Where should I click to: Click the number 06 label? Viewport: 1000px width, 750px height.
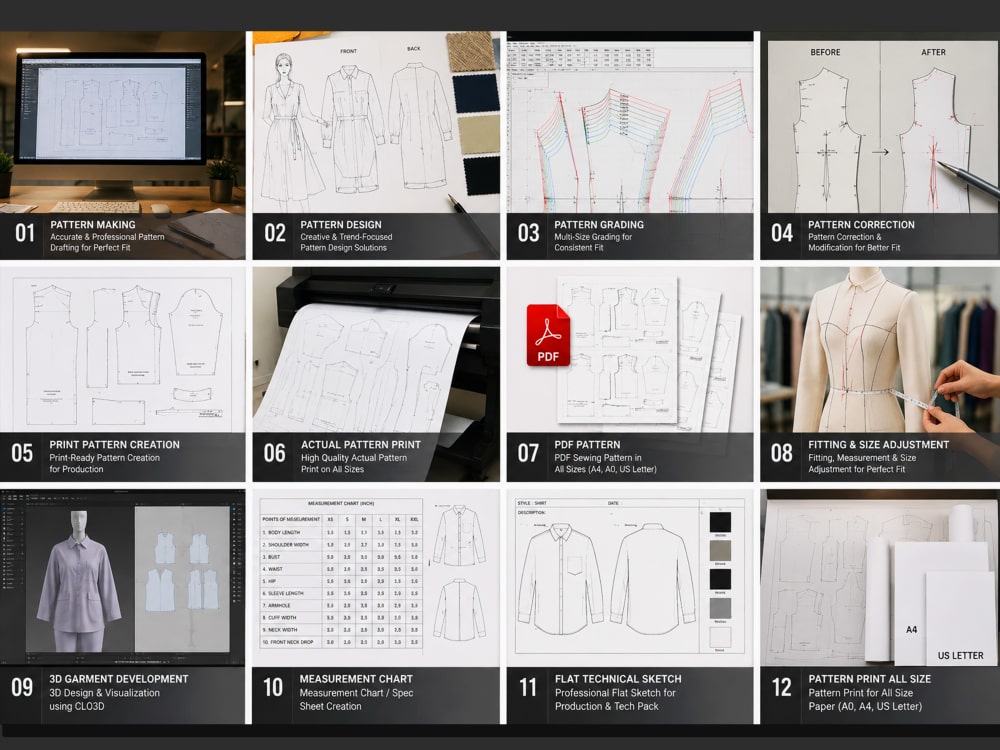(x=275, y=453)
